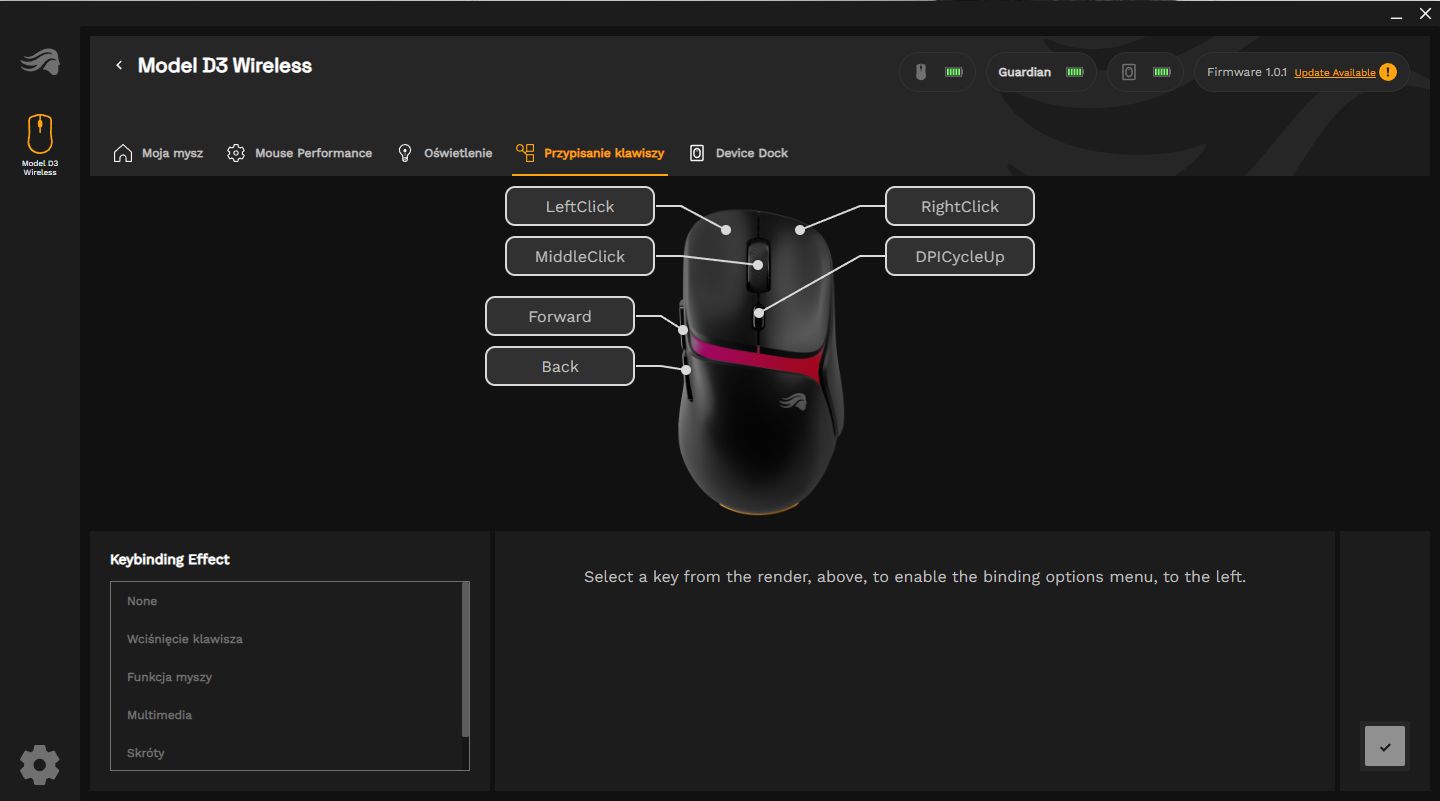Open the Update Available link
This screenshot has height=801, width=1440.
tap(1334, 73)
